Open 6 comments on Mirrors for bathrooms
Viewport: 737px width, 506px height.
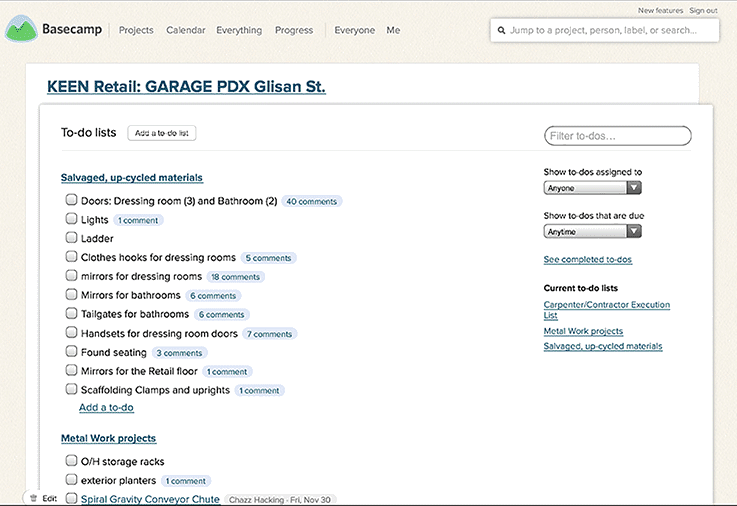click(213, 296)
